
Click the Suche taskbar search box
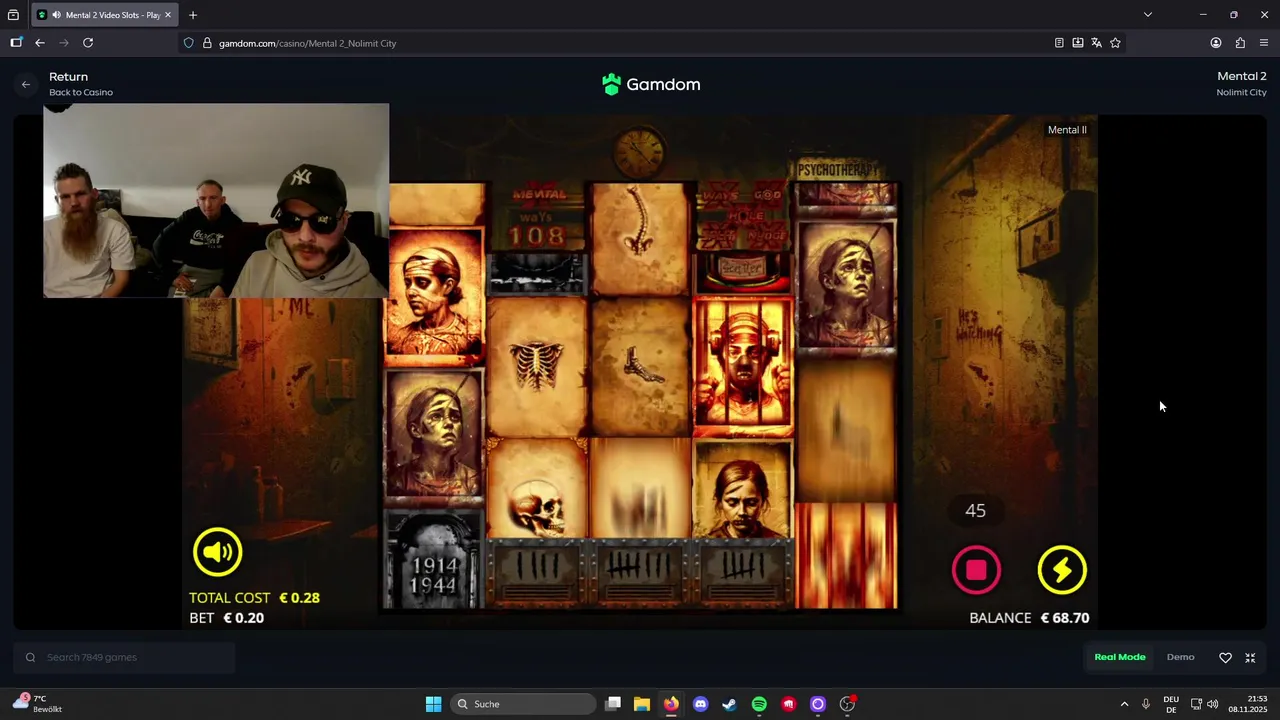coord(522,704)
